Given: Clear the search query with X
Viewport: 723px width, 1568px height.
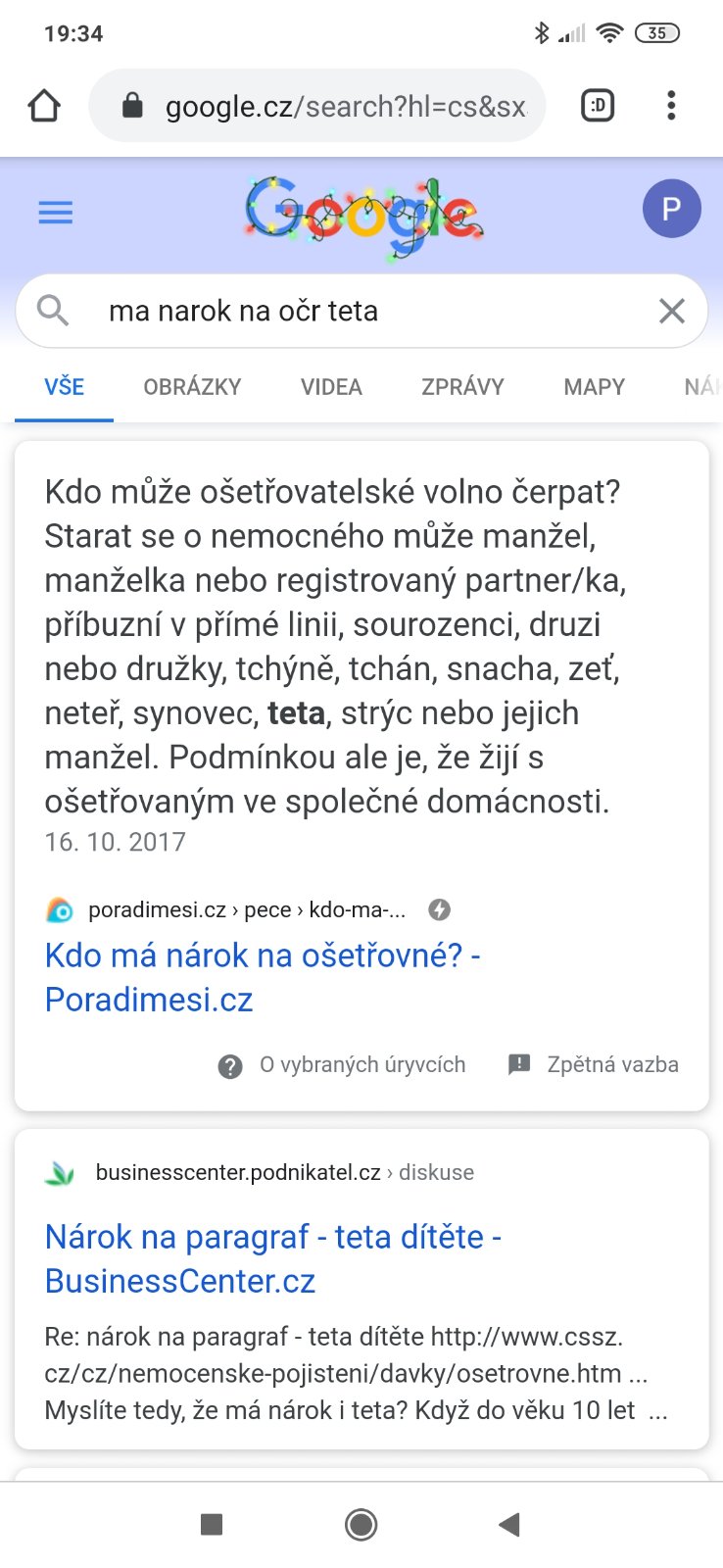Looking at the screenshot, I should point(672,312).
